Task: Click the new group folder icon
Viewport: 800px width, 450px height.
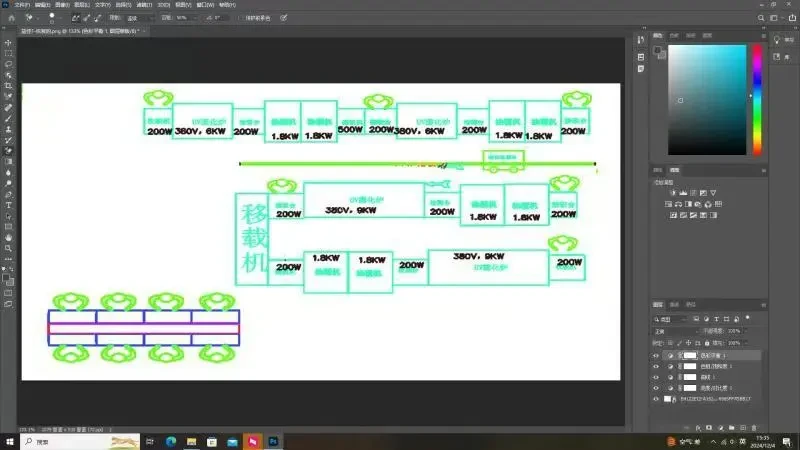Action: (x=732, y=428)
